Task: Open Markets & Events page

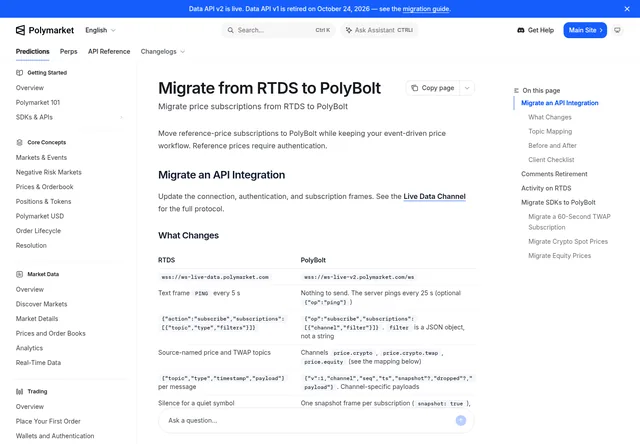Action: tap(41, 158)
